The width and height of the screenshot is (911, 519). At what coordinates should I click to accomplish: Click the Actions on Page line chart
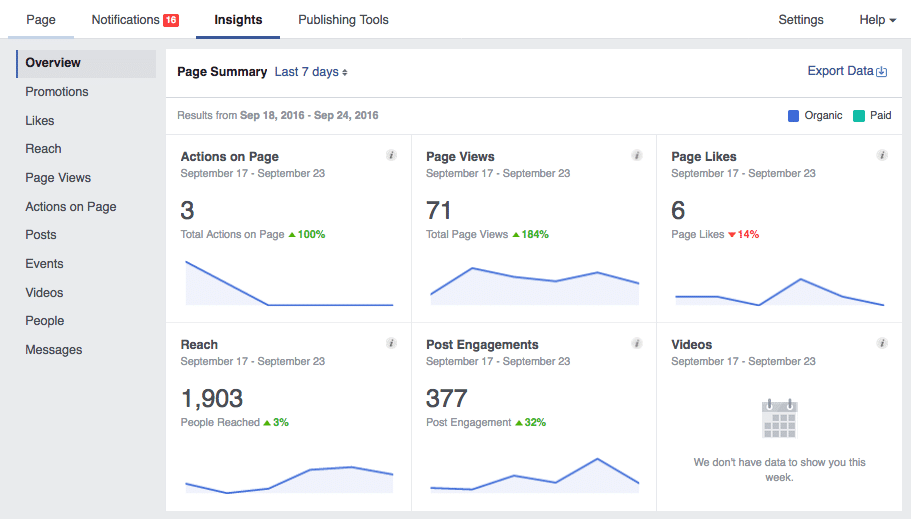(x=289, y=283)
